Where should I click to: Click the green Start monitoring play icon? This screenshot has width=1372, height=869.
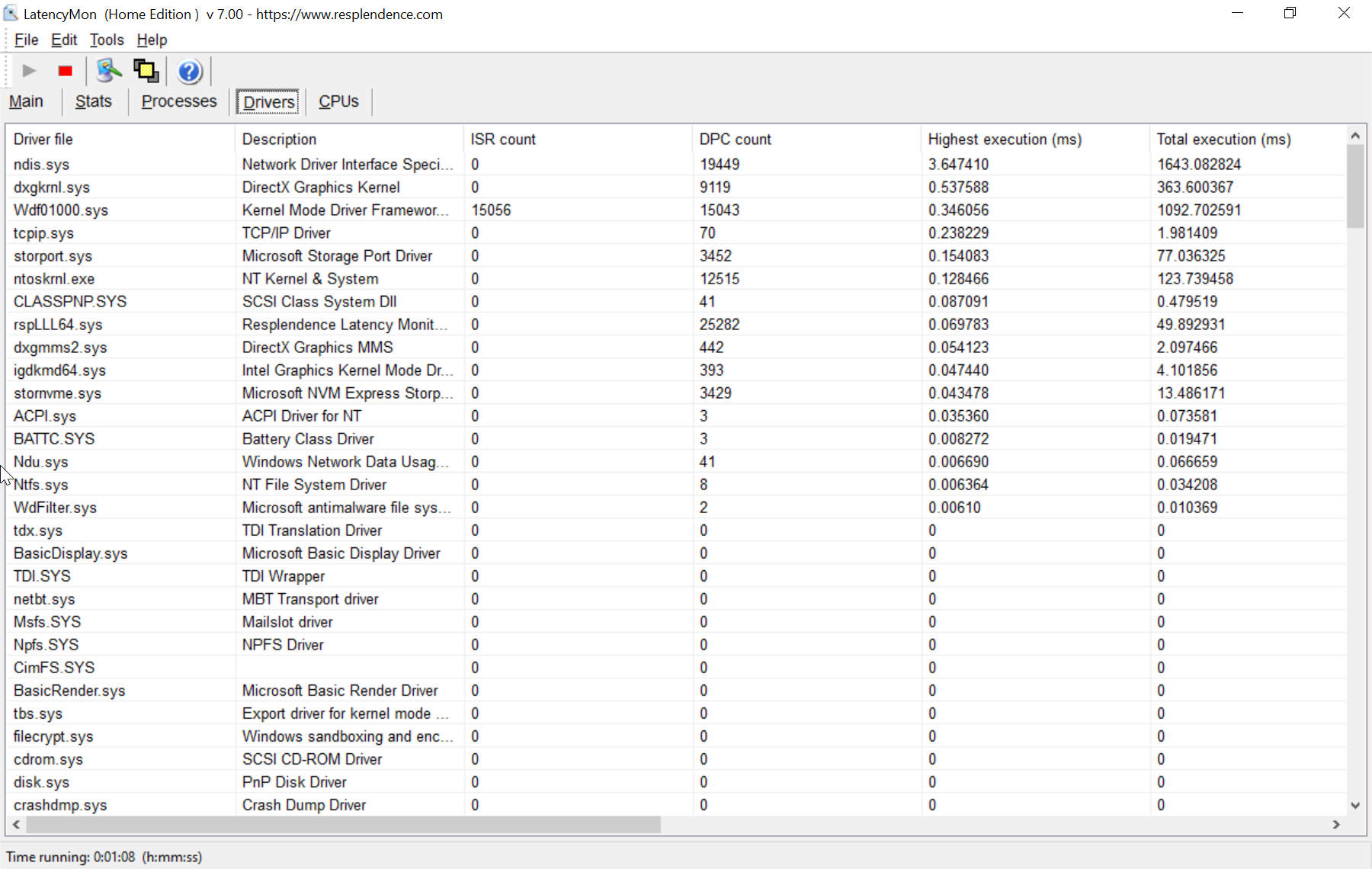coord(30,71)
